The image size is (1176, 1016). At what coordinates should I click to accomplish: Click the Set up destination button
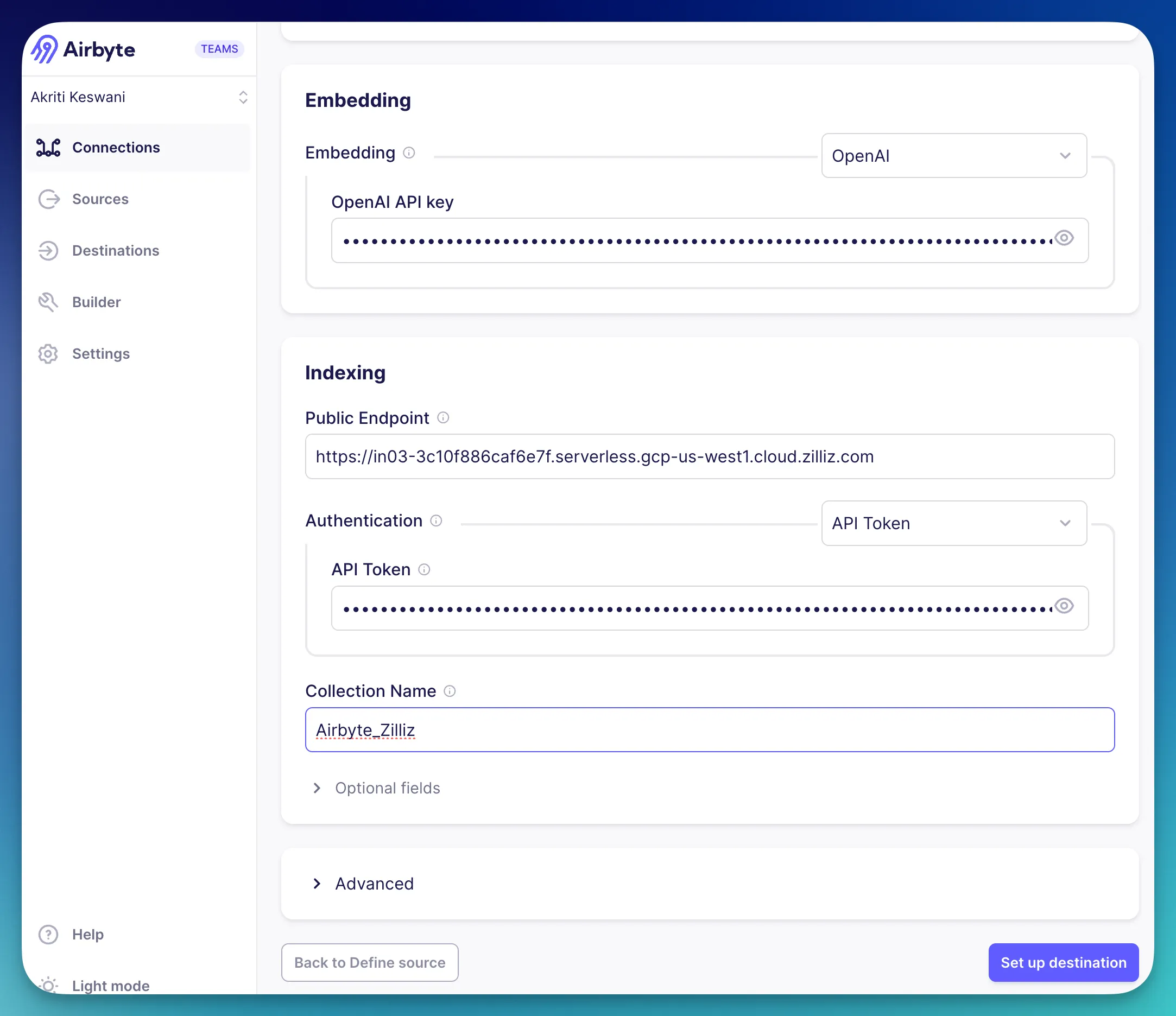(1063, 962)
